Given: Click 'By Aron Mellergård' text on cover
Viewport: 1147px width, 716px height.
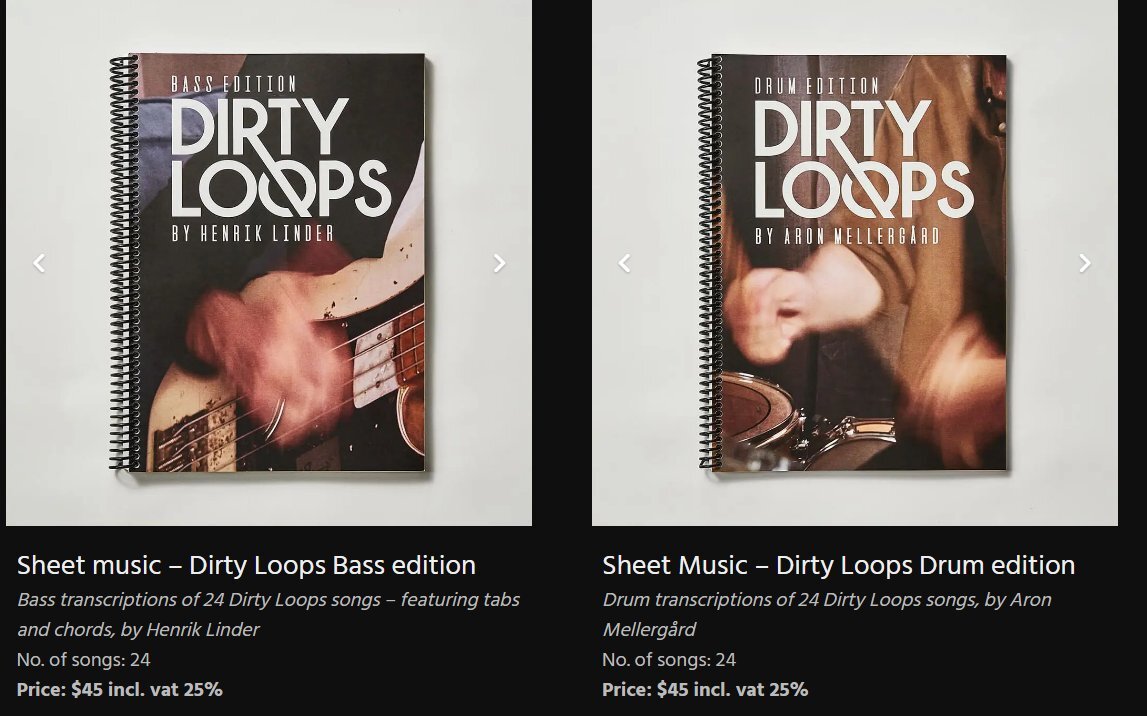Looking at the screenshot, I should coord(847,235).
